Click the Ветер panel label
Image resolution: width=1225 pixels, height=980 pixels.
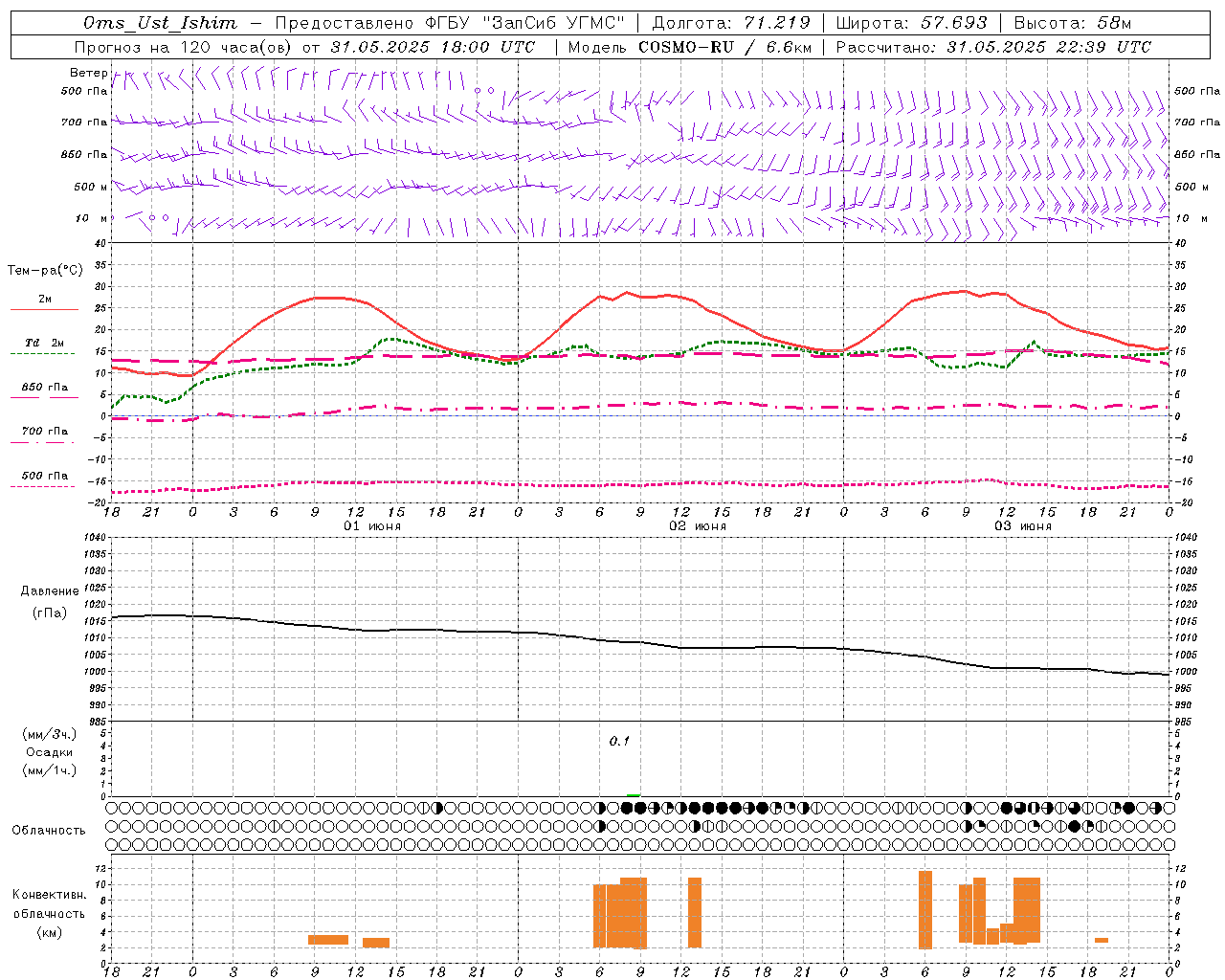[89, 73]
